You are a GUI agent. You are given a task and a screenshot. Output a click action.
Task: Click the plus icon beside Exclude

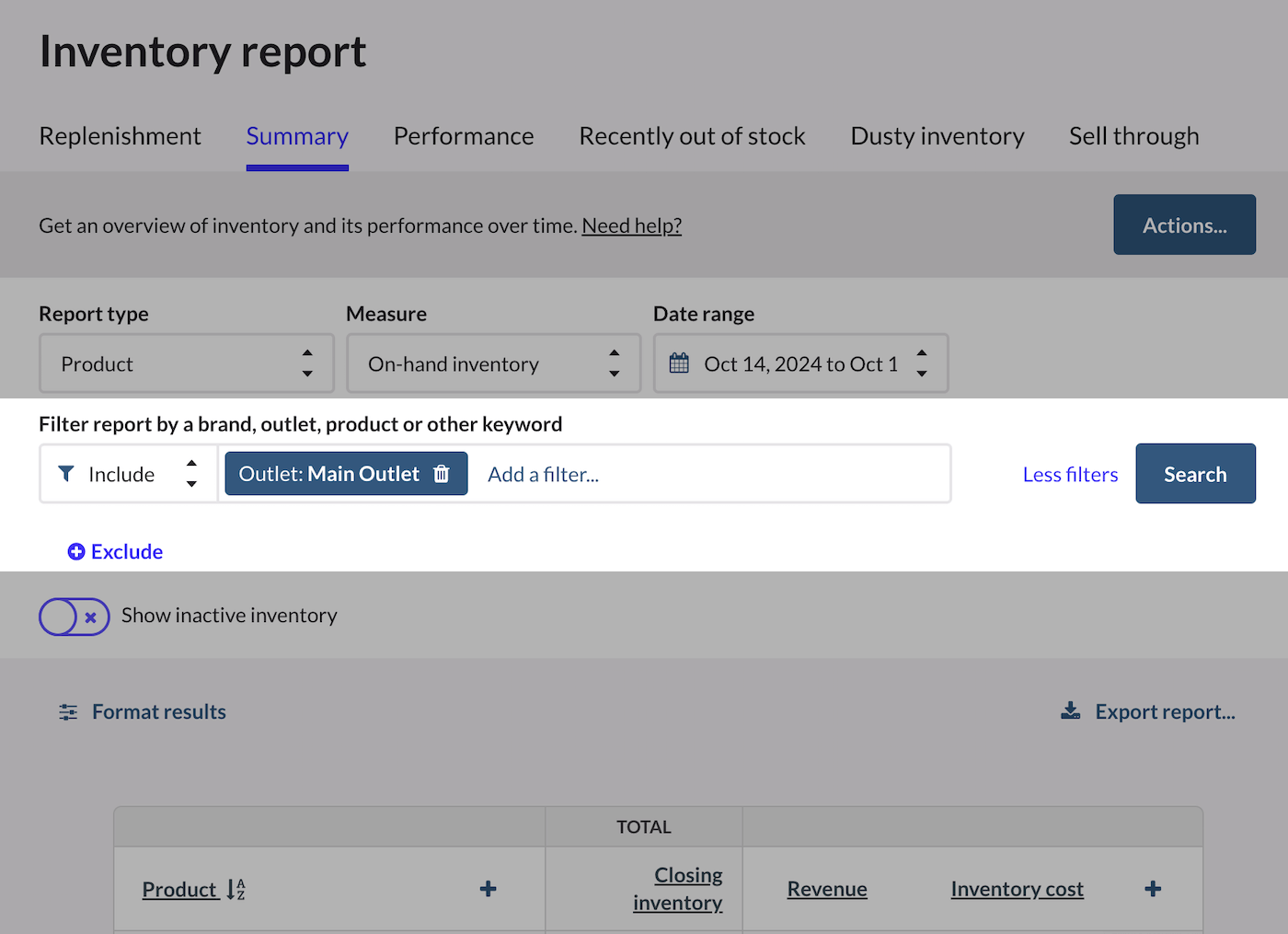(x=76, y=551)
